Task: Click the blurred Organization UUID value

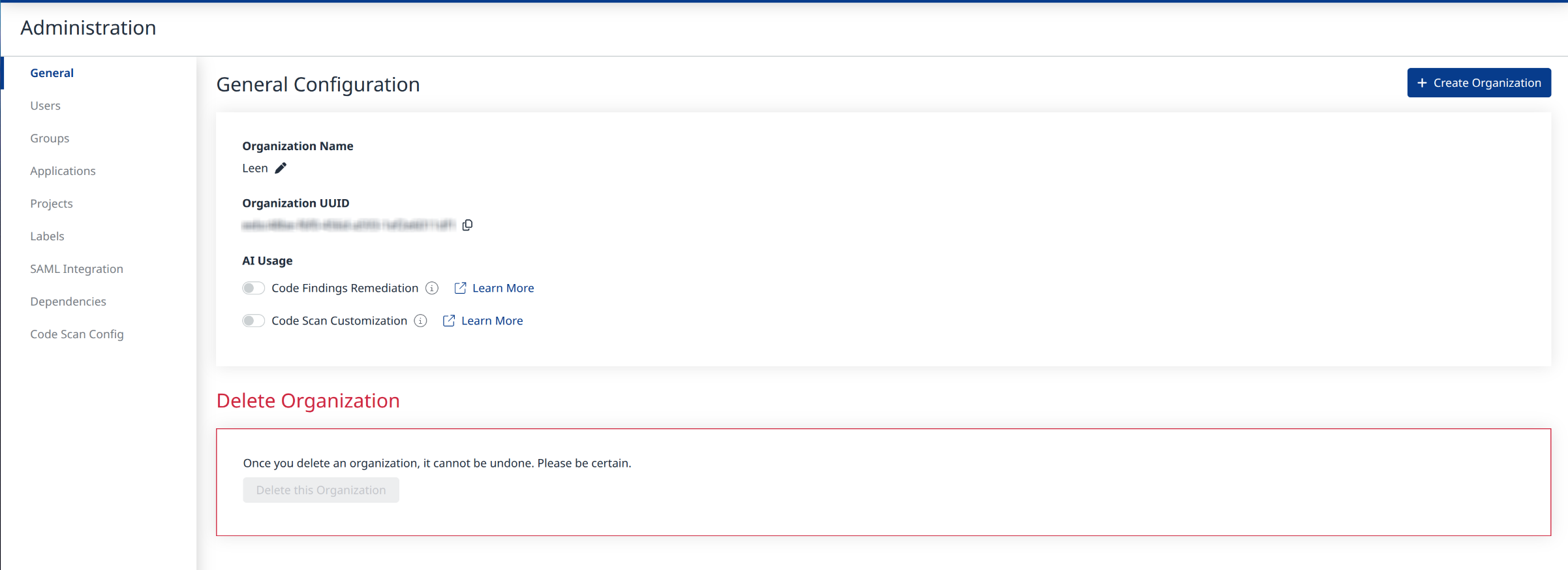Action: coord(348,225)
